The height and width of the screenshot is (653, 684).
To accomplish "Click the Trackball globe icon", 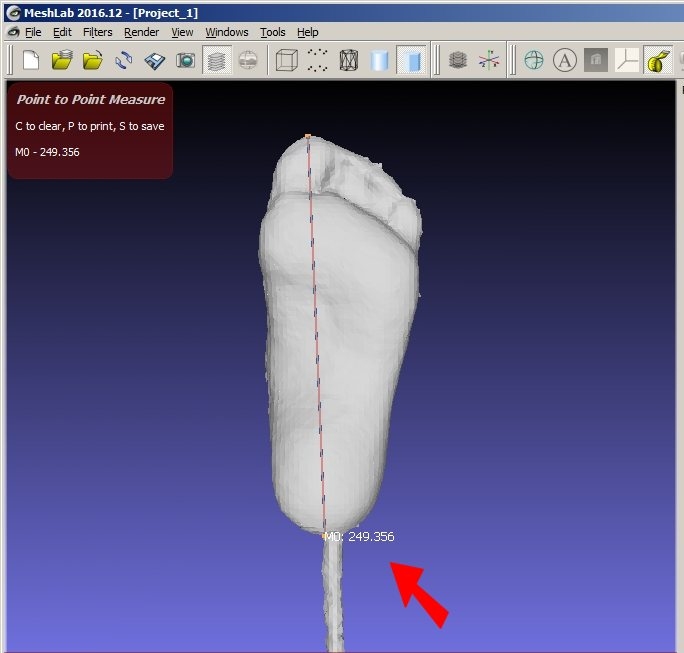I will (x=534, y=60).
